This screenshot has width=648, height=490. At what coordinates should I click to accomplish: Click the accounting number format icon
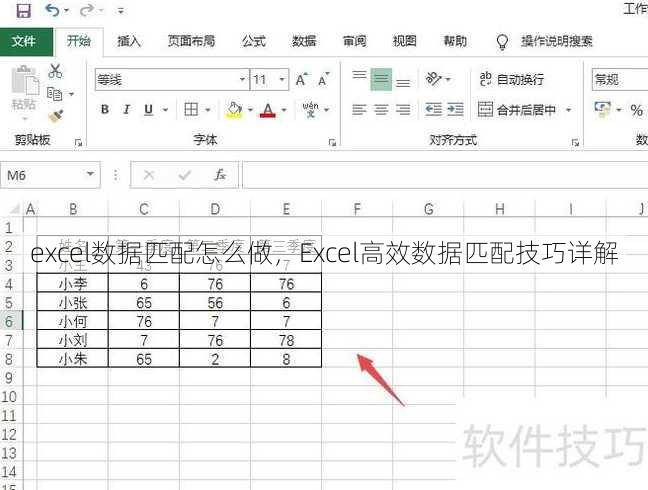[x=603, y=109]
